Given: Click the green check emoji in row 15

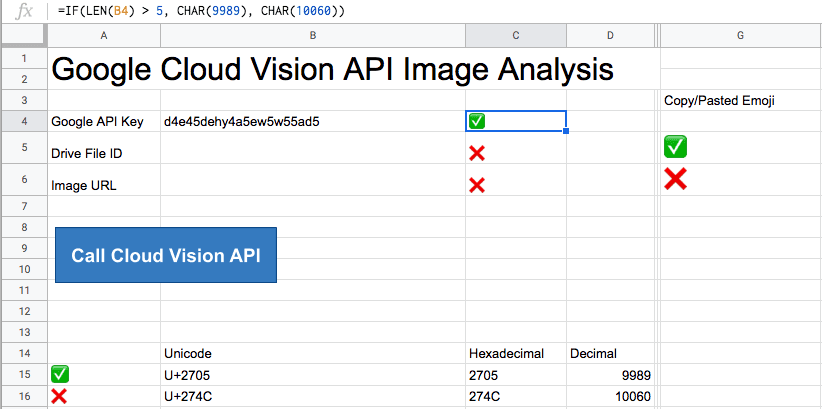Looking at the screenshot, I should [x=60, y=375].
